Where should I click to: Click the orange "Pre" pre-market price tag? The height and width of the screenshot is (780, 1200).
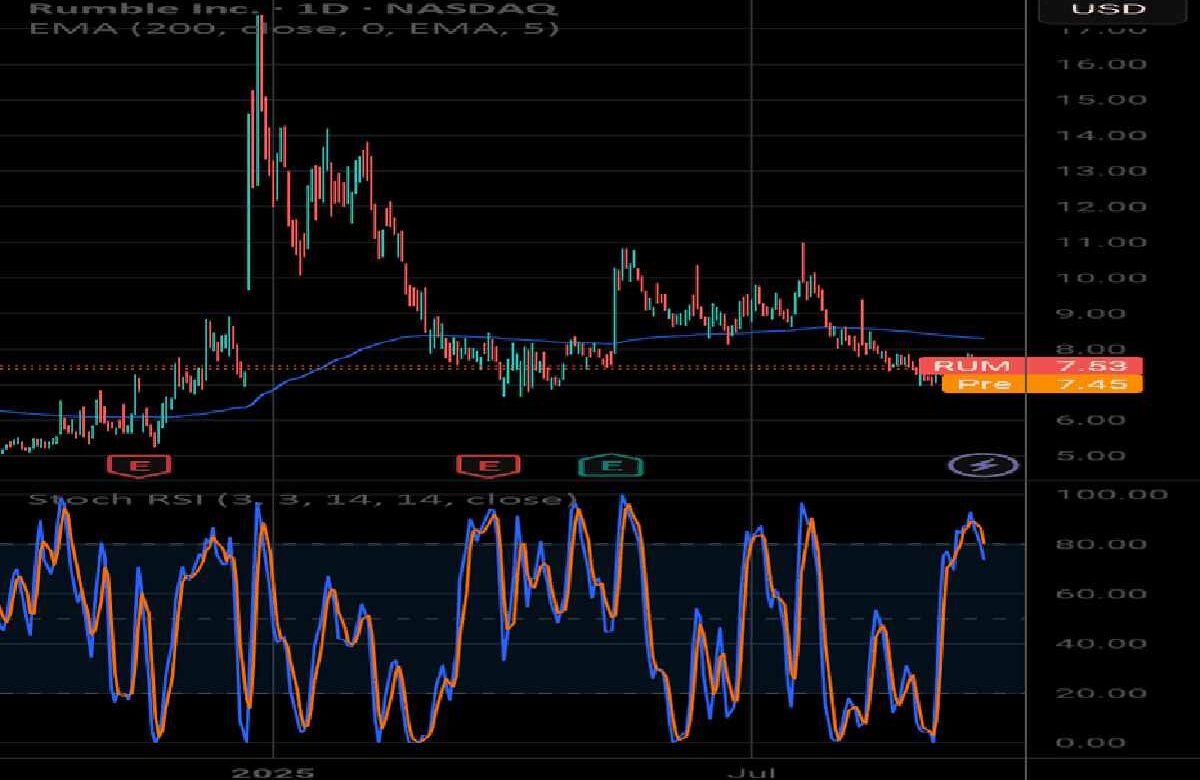[1043, 384]
